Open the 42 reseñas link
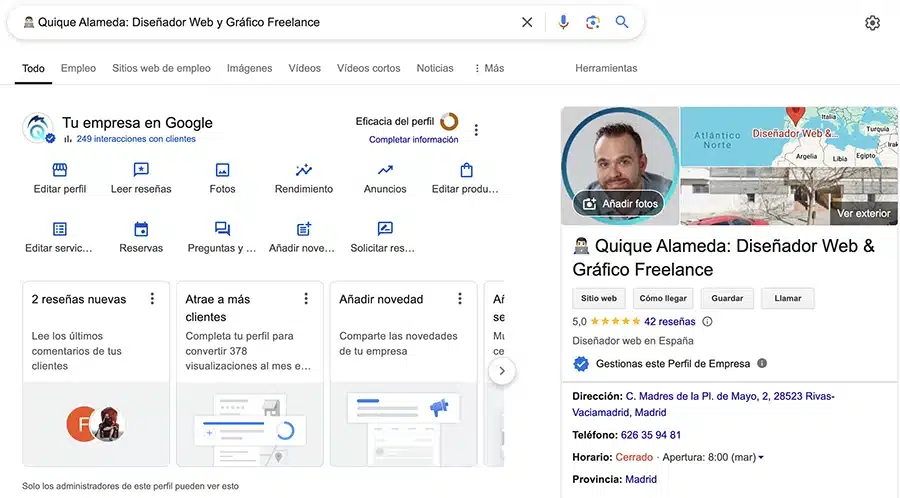Screen dimensions: 900x498 669,321
